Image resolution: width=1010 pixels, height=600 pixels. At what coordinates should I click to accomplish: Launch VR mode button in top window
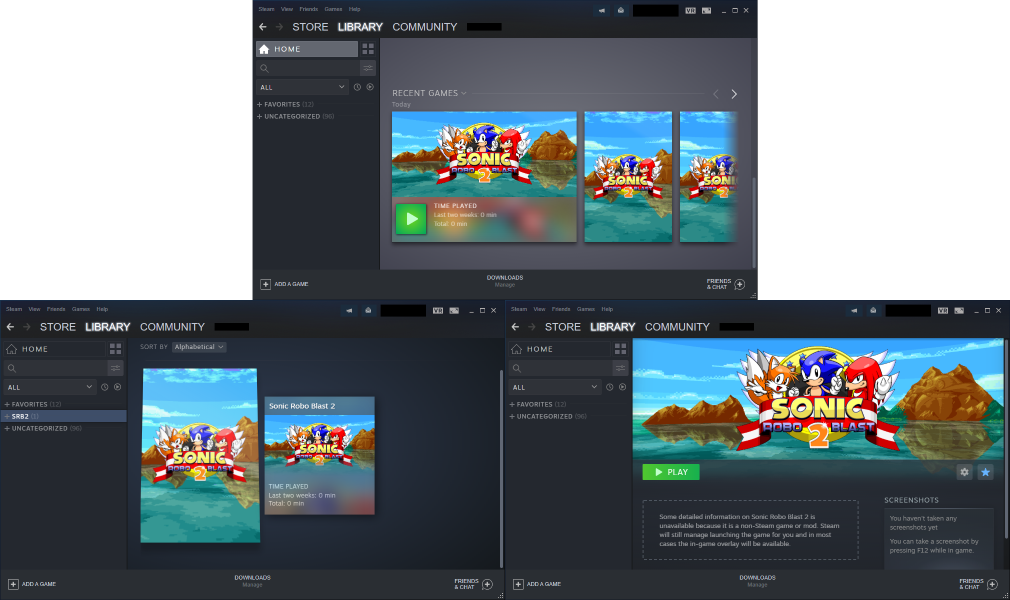click(691, 10)
